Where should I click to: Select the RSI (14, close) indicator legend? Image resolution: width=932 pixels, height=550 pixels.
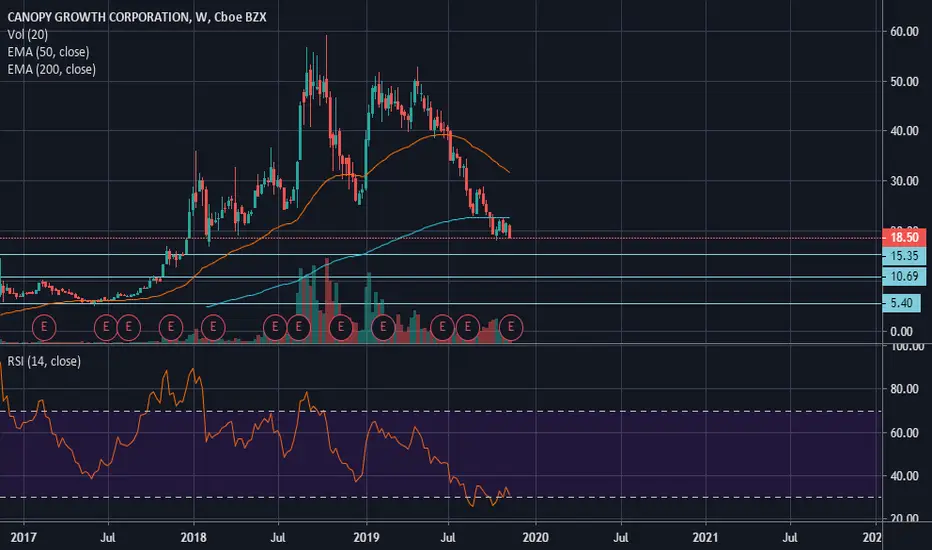tap(44, 361)
